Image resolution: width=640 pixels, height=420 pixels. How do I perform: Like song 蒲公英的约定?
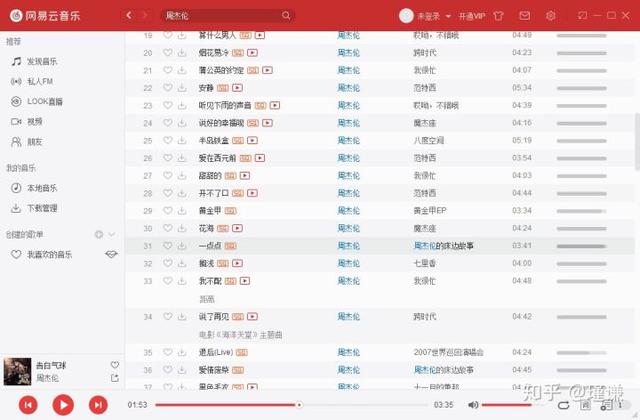click(167, 70)
